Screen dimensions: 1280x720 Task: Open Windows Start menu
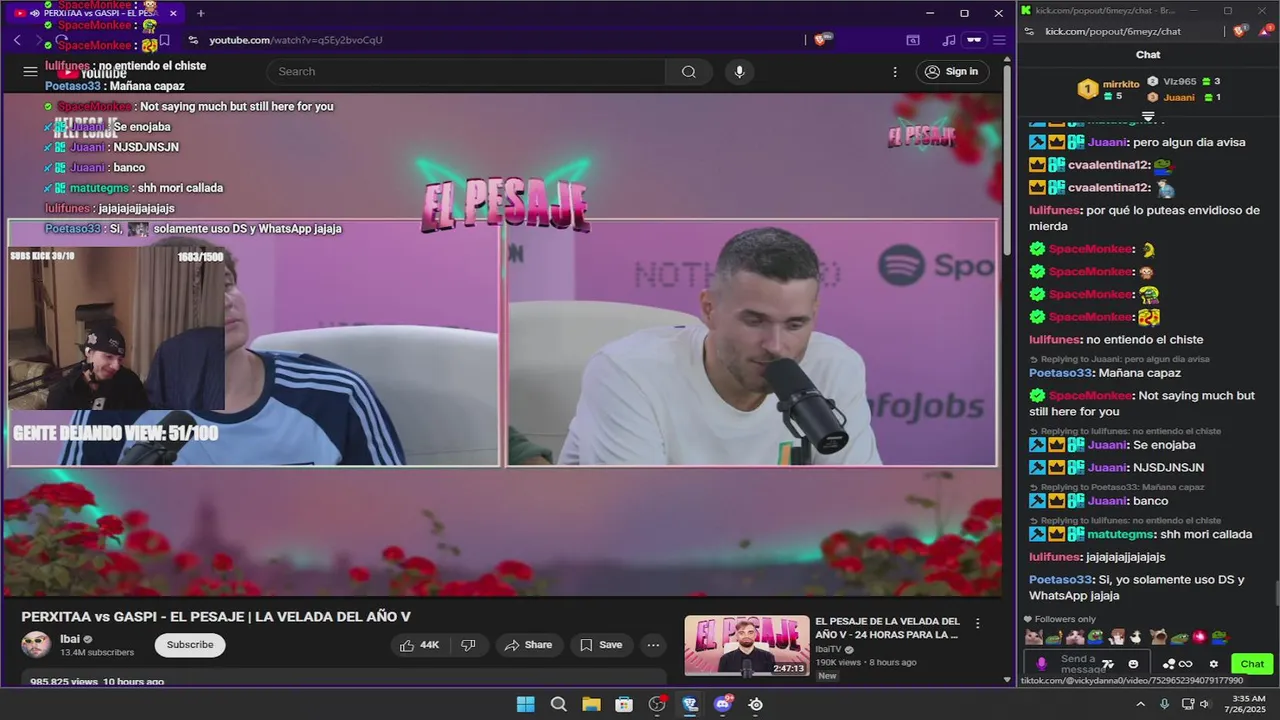click(x=525, y=704)
